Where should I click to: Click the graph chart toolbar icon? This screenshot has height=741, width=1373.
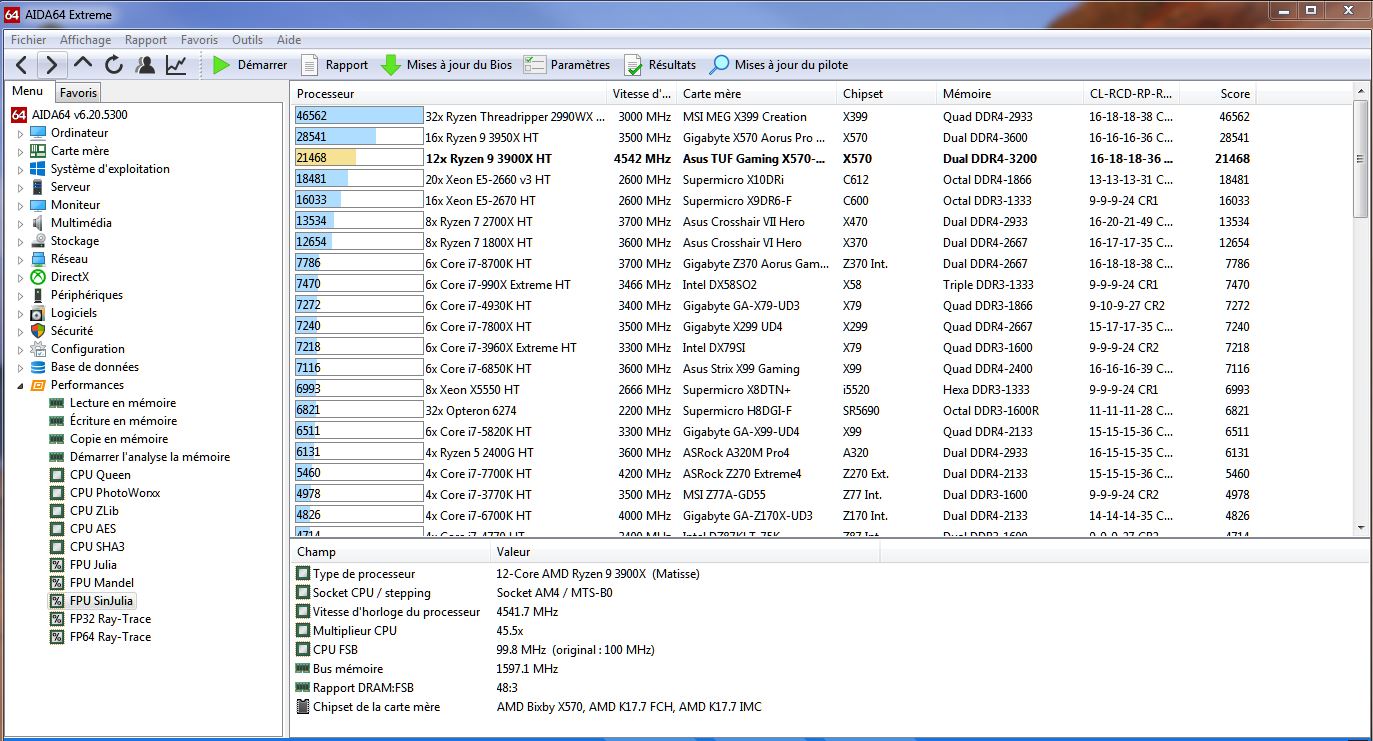pos(176,65)
